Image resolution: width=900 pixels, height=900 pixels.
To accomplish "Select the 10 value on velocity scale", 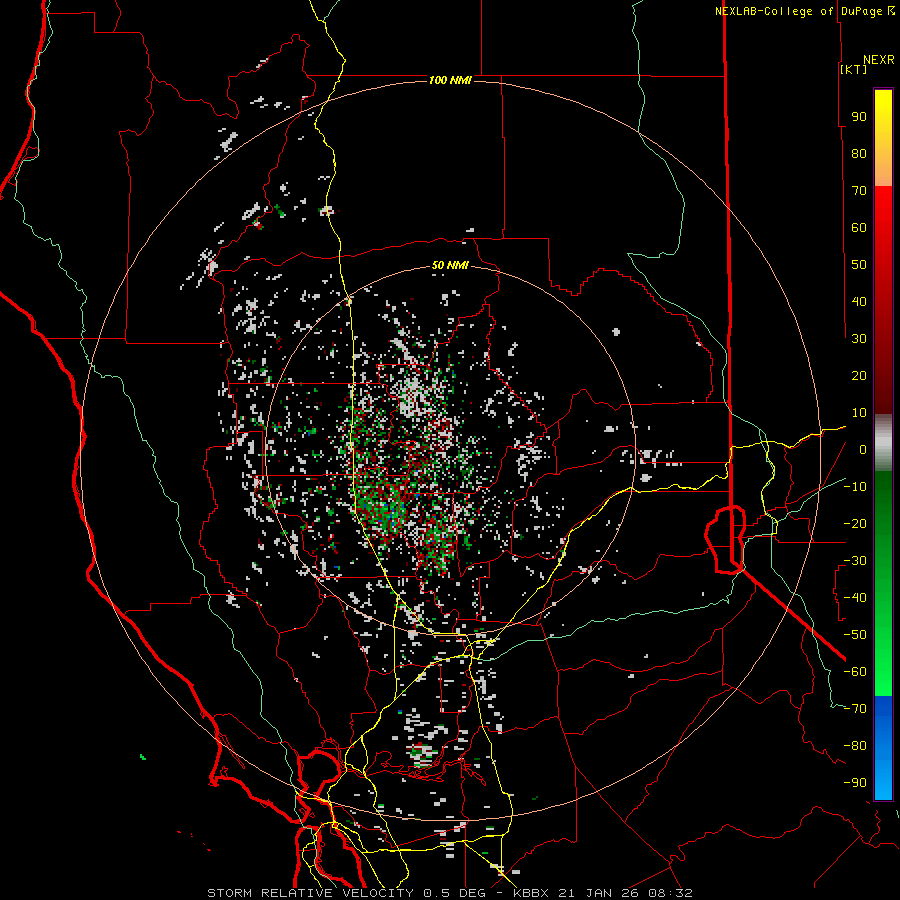I will pyautogui.click(x=859, y=413).
